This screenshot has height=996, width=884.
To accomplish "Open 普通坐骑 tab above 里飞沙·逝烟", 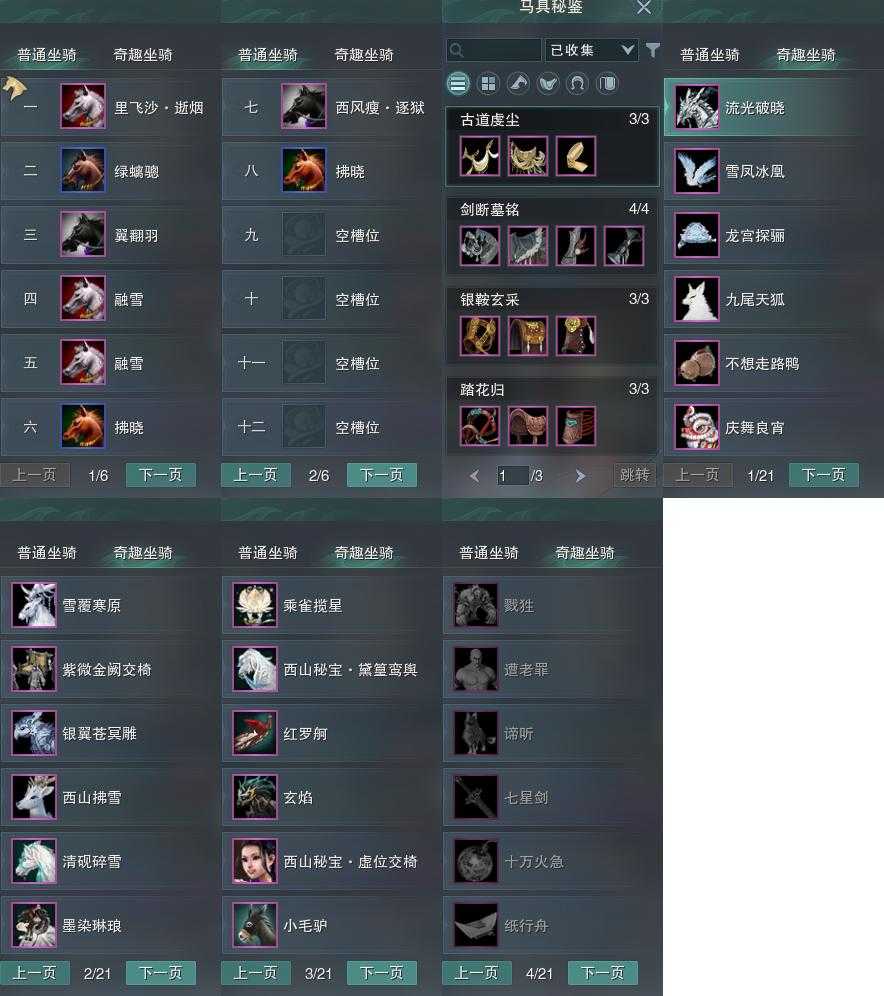I will coord(47,55).
